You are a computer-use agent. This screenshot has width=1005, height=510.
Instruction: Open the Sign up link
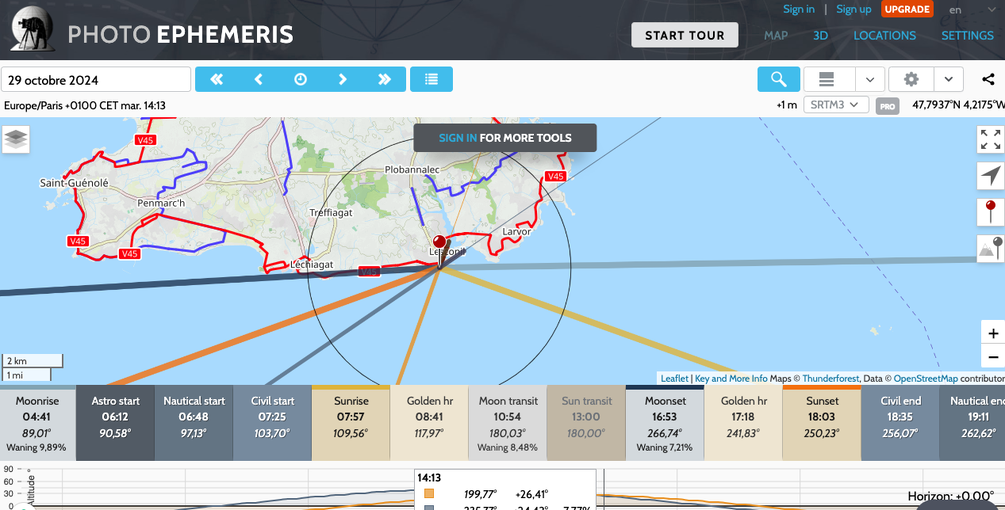click(x=854, y=9)
